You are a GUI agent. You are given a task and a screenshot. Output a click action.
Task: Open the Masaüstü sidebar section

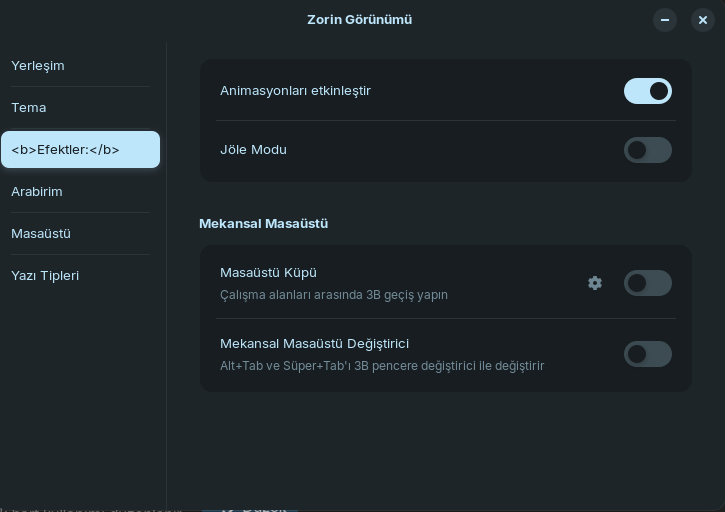click(41, 234)
